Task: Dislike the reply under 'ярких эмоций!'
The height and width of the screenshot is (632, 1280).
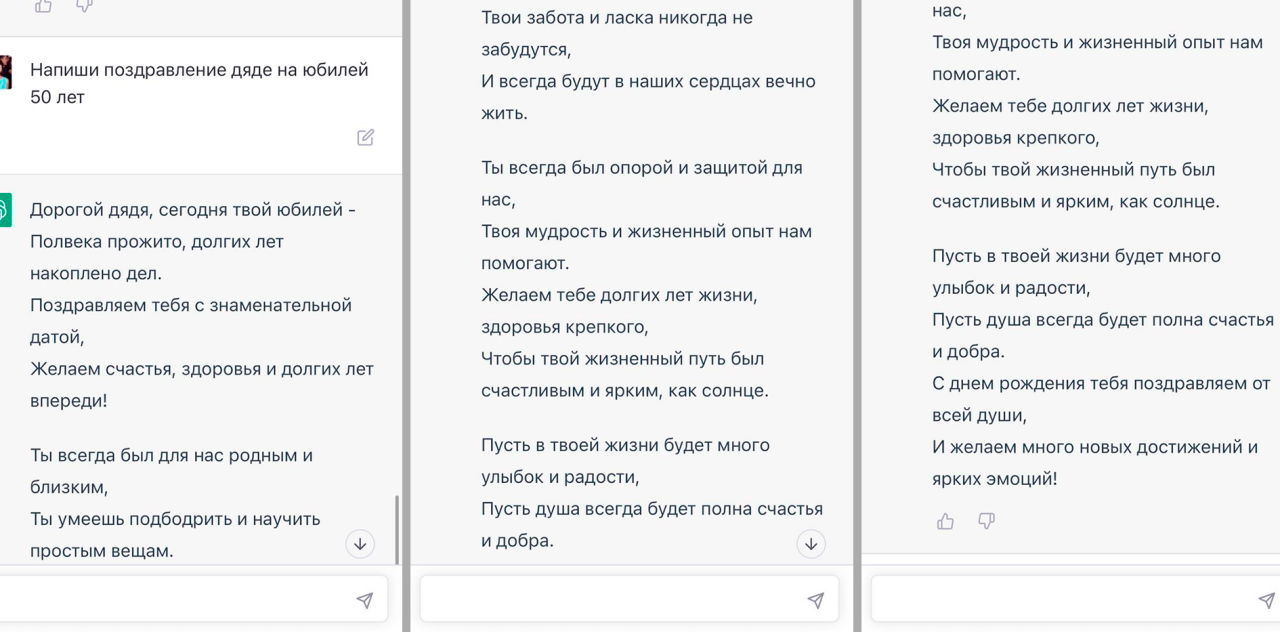Action: (x=986, y=521)
